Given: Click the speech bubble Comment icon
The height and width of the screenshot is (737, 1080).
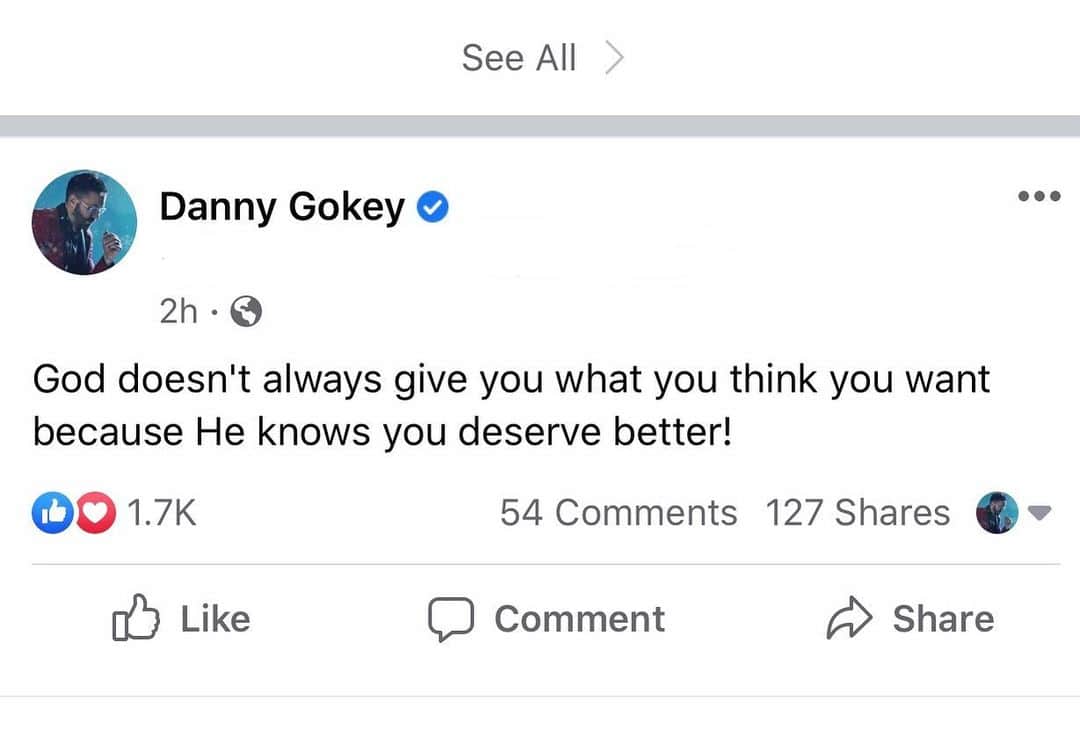Looking at the screenshot, I should pyautogui.click(x=450, y=619).
